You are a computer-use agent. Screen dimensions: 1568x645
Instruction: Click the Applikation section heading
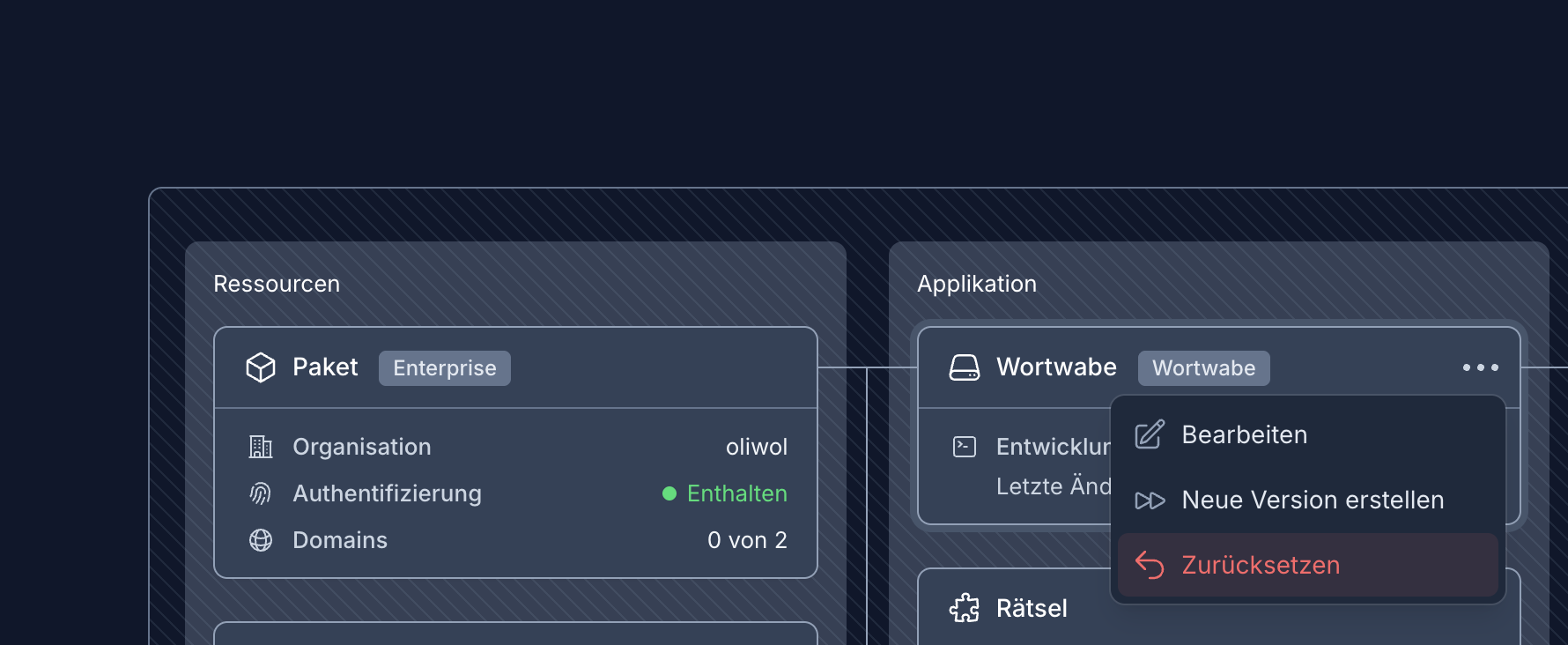[976, 284]
